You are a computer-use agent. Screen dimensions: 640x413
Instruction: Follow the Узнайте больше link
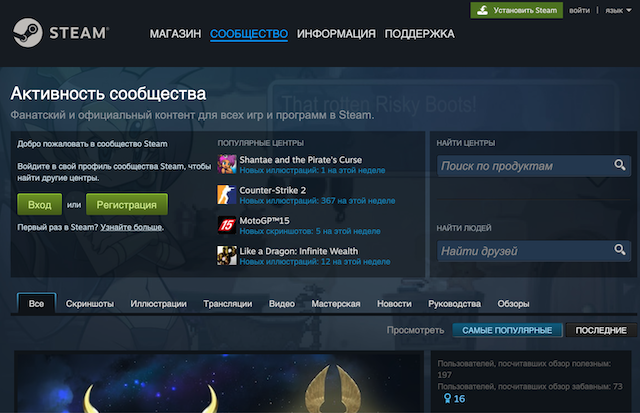[131, 227]
